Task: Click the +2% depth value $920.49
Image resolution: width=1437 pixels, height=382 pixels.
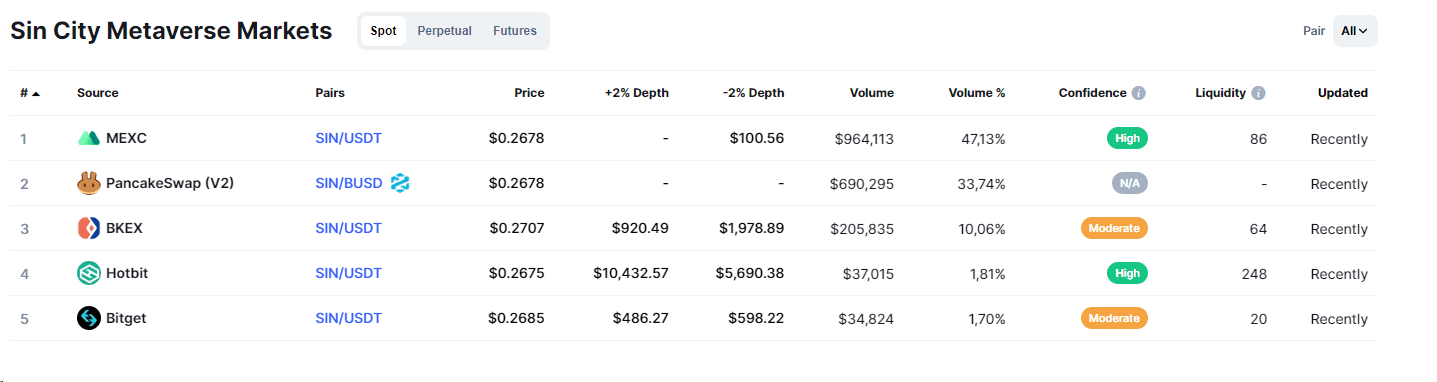Action: [x=640, y=228]
